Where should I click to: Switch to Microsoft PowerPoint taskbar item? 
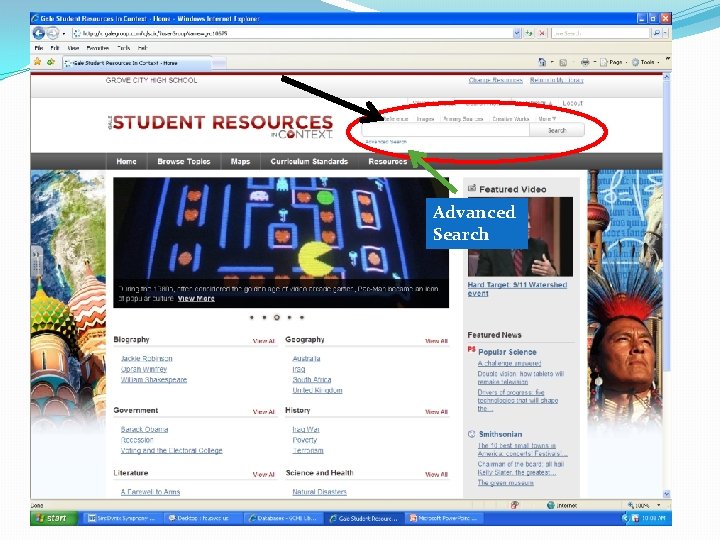444,518
